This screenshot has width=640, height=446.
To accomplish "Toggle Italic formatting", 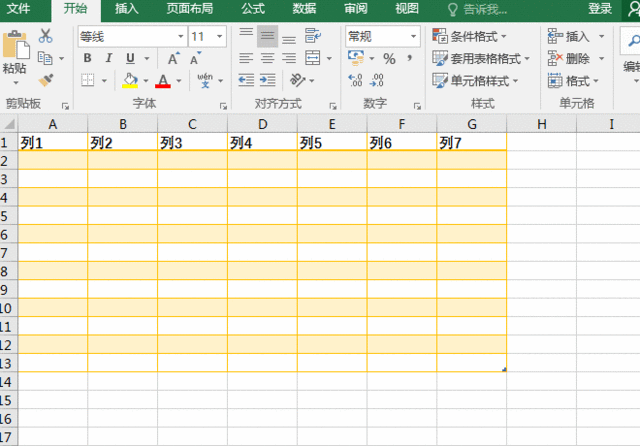I will [108, 58].
